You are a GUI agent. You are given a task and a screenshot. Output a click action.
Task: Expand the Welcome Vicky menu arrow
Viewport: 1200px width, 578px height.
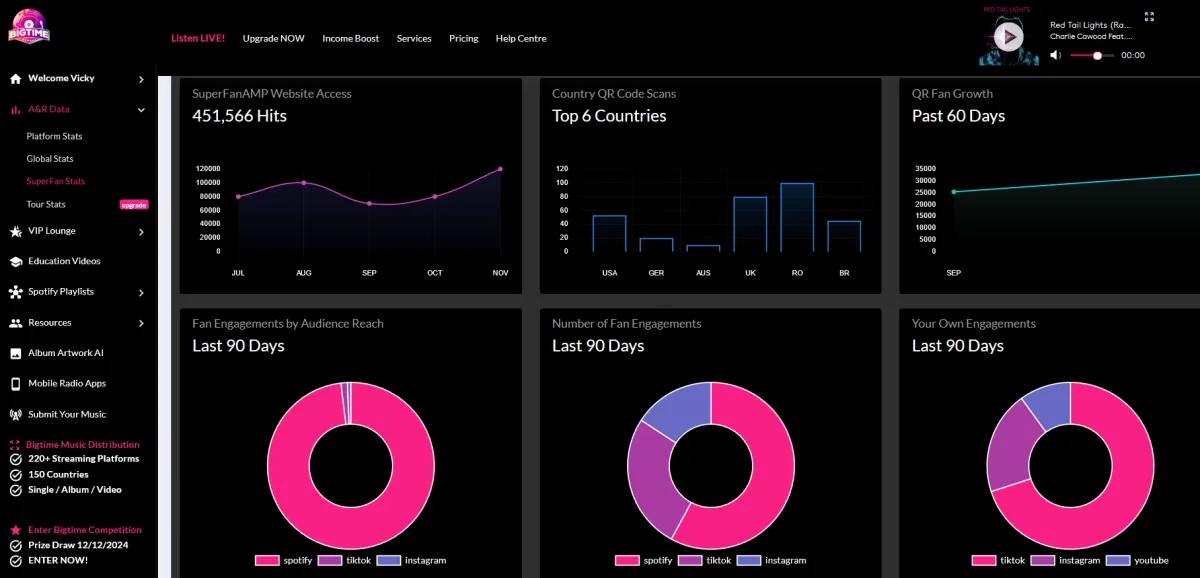pyautogui.click(x=141, y=79)
